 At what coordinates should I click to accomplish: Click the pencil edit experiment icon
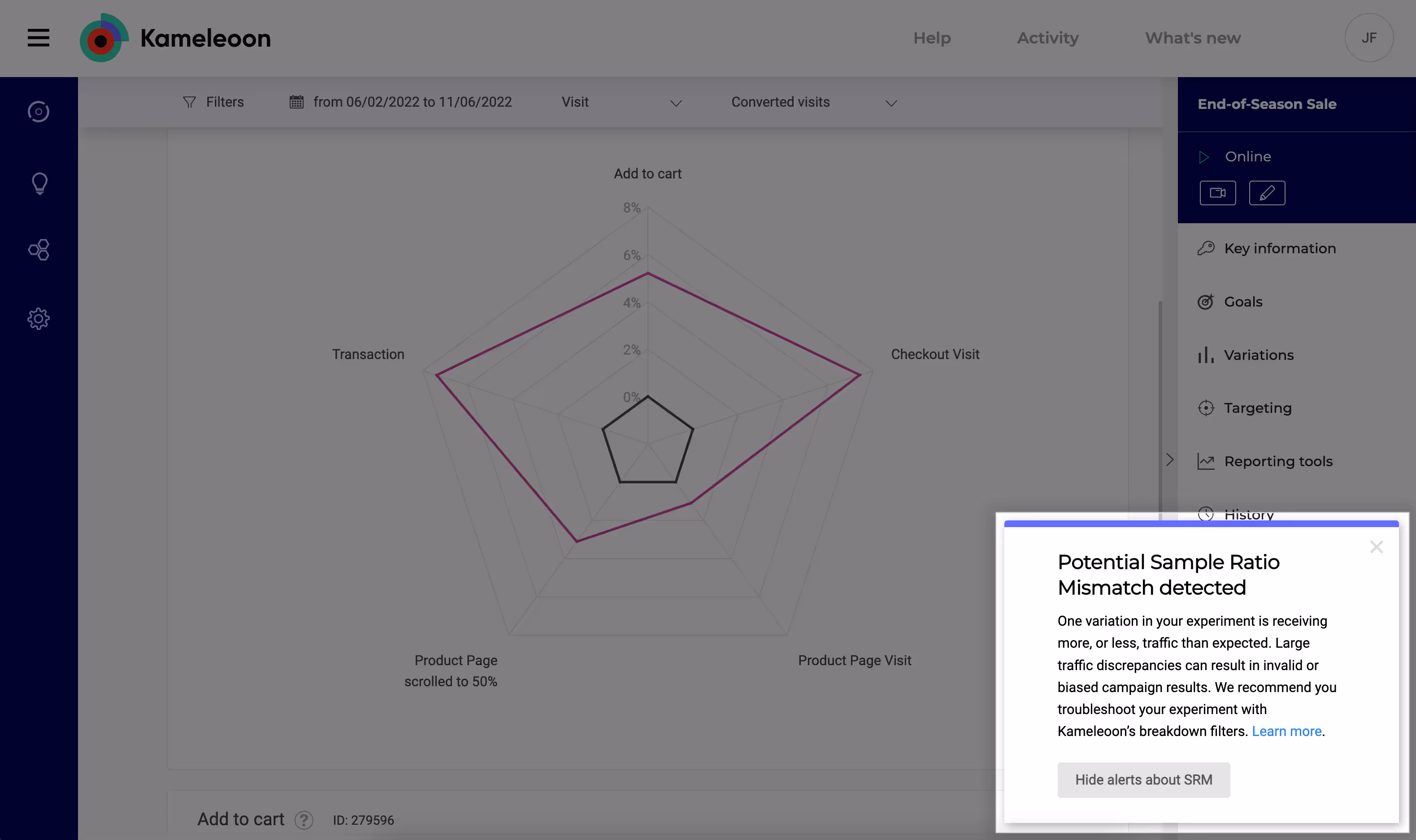(1267, 193)
